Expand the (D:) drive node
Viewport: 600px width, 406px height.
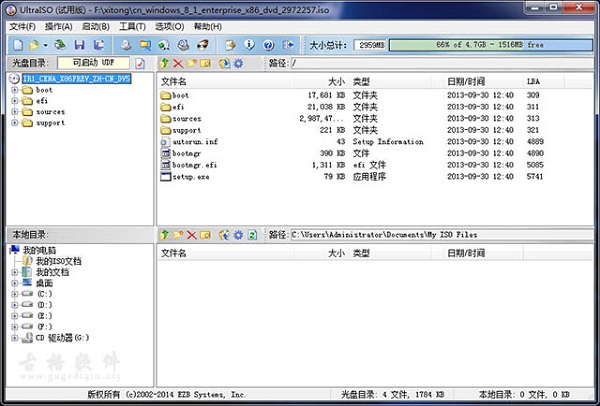click(x=15, y=305)
